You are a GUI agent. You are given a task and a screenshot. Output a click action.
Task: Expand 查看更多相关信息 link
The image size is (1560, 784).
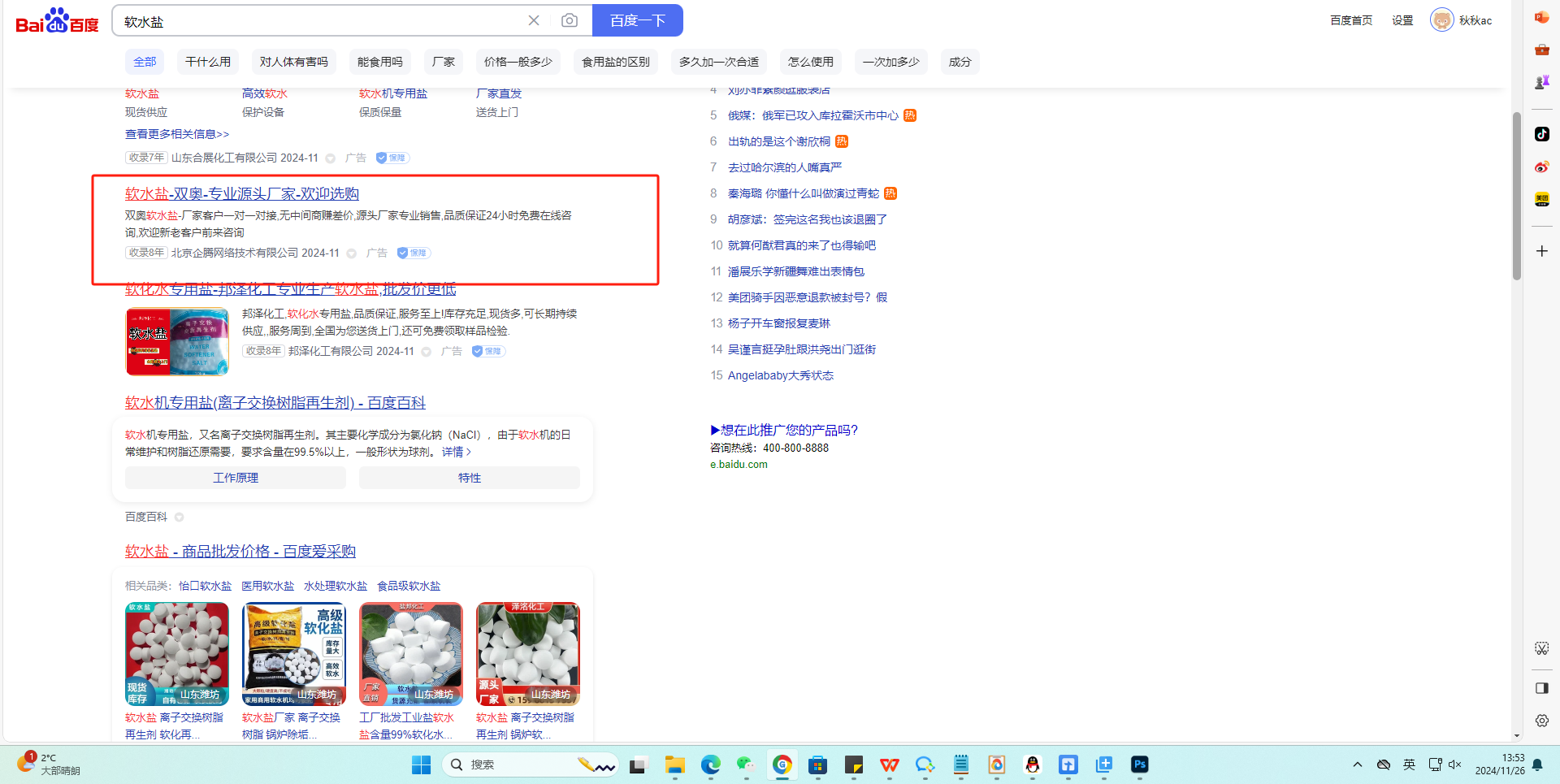(x=177, y=134)
